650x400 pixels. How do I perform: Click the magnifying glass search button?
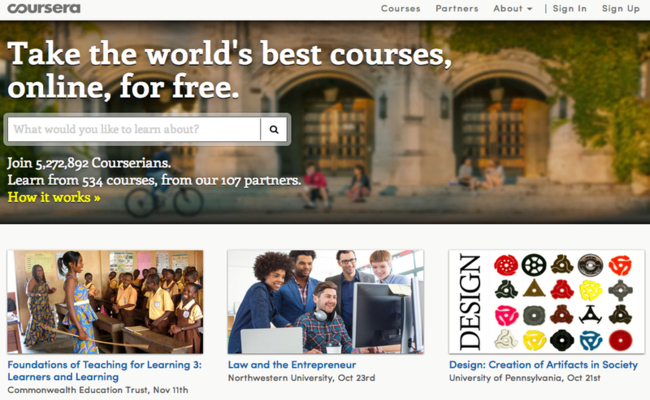(x=274, y=129)
